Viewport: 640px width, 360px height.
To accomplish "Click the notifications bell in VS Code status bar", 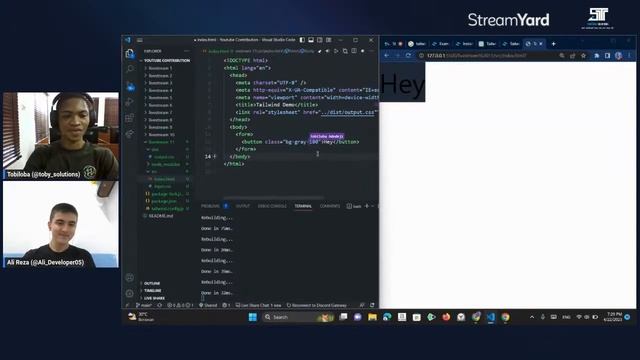I will (x=372, y=305).
